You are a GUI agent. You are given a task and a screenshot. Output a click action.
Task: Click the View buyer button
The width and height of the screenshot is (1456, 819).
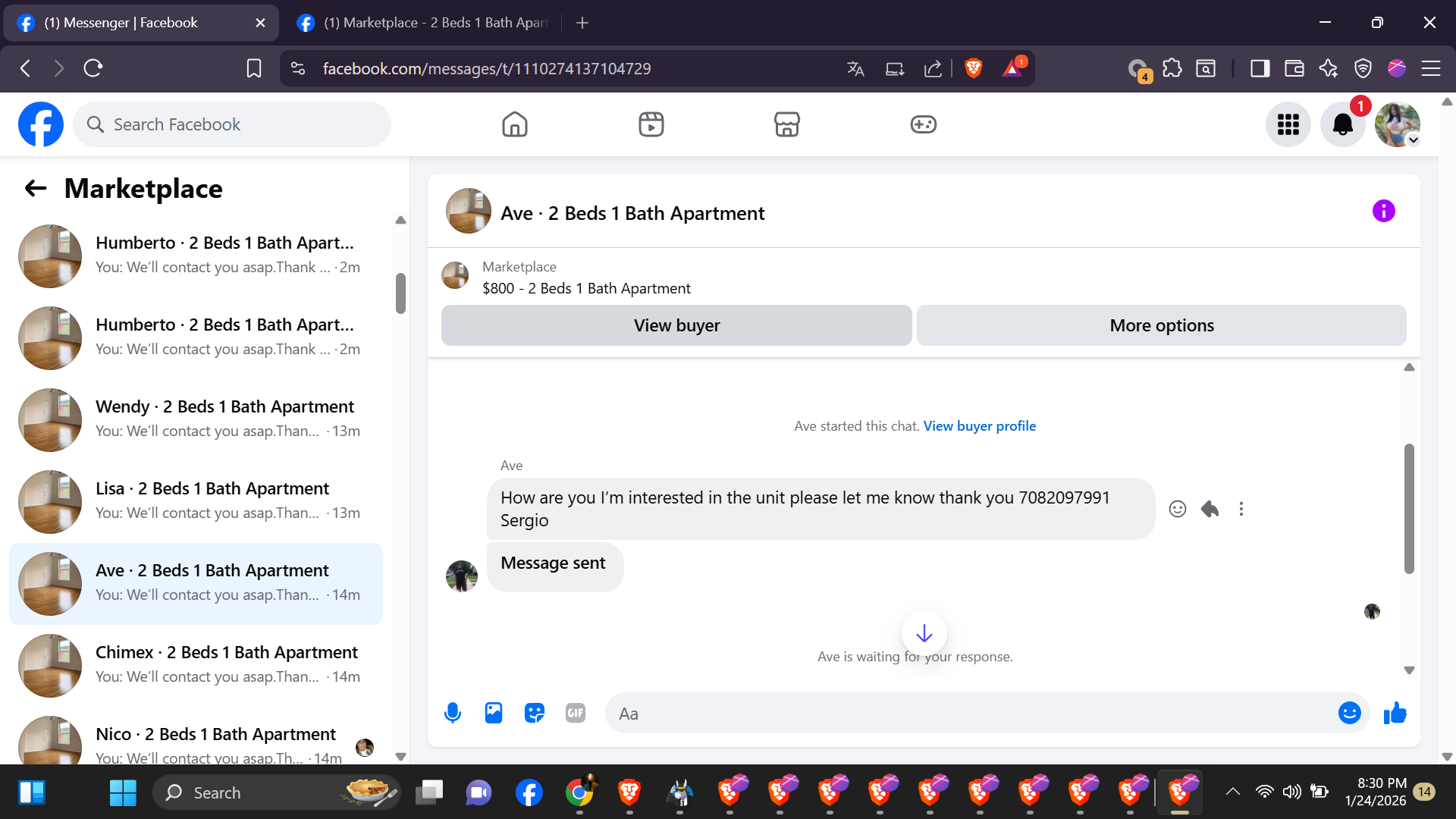(676, 325)
